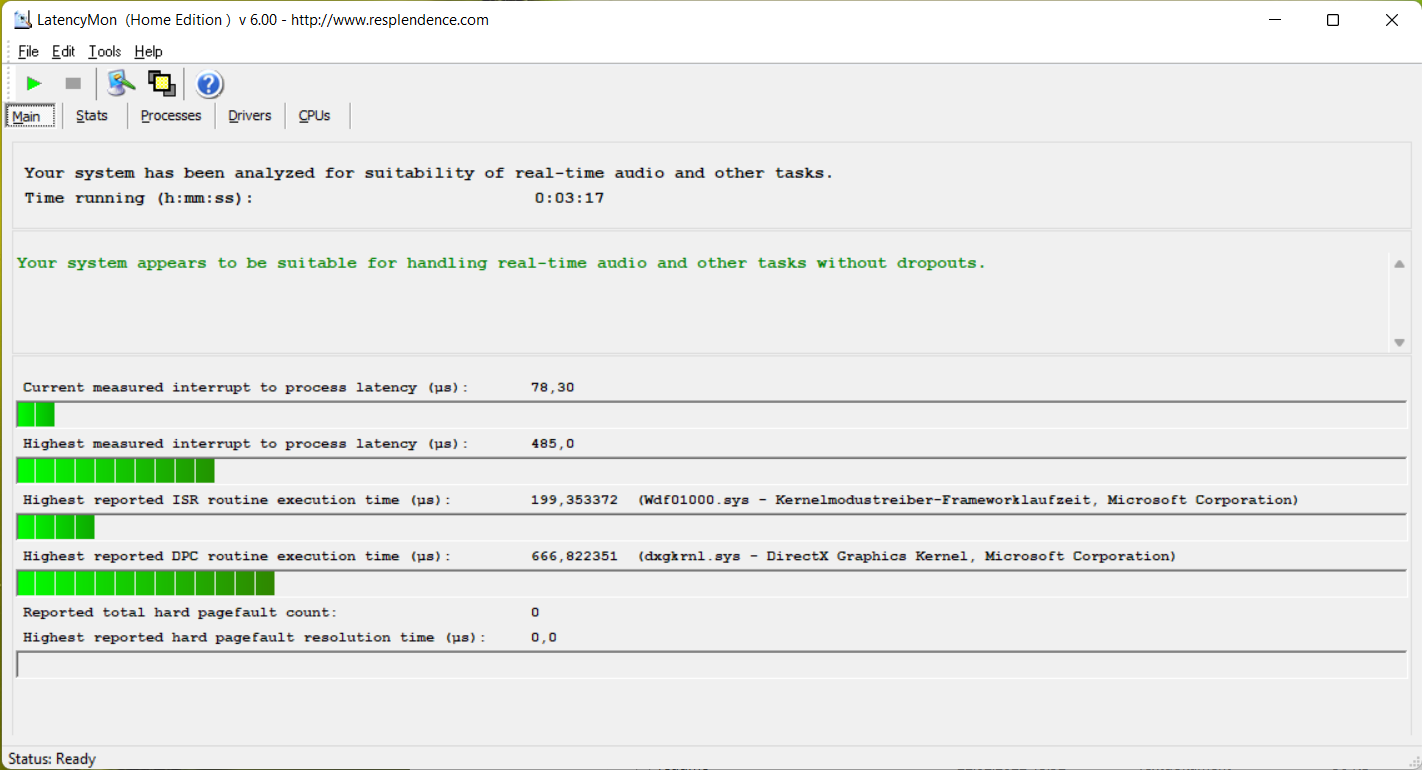Viewport: 1422px width, 770px height.
Task: Open the File menu
Action: (x=28, y=52)
